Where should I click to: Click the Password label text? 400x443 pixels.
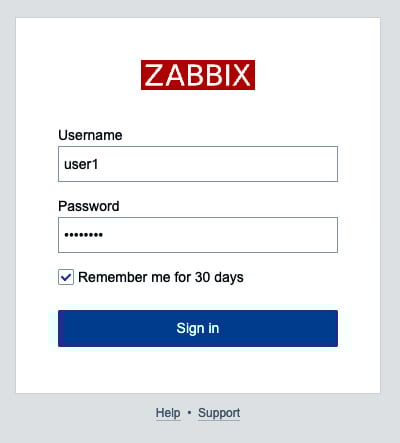[89, 206]
